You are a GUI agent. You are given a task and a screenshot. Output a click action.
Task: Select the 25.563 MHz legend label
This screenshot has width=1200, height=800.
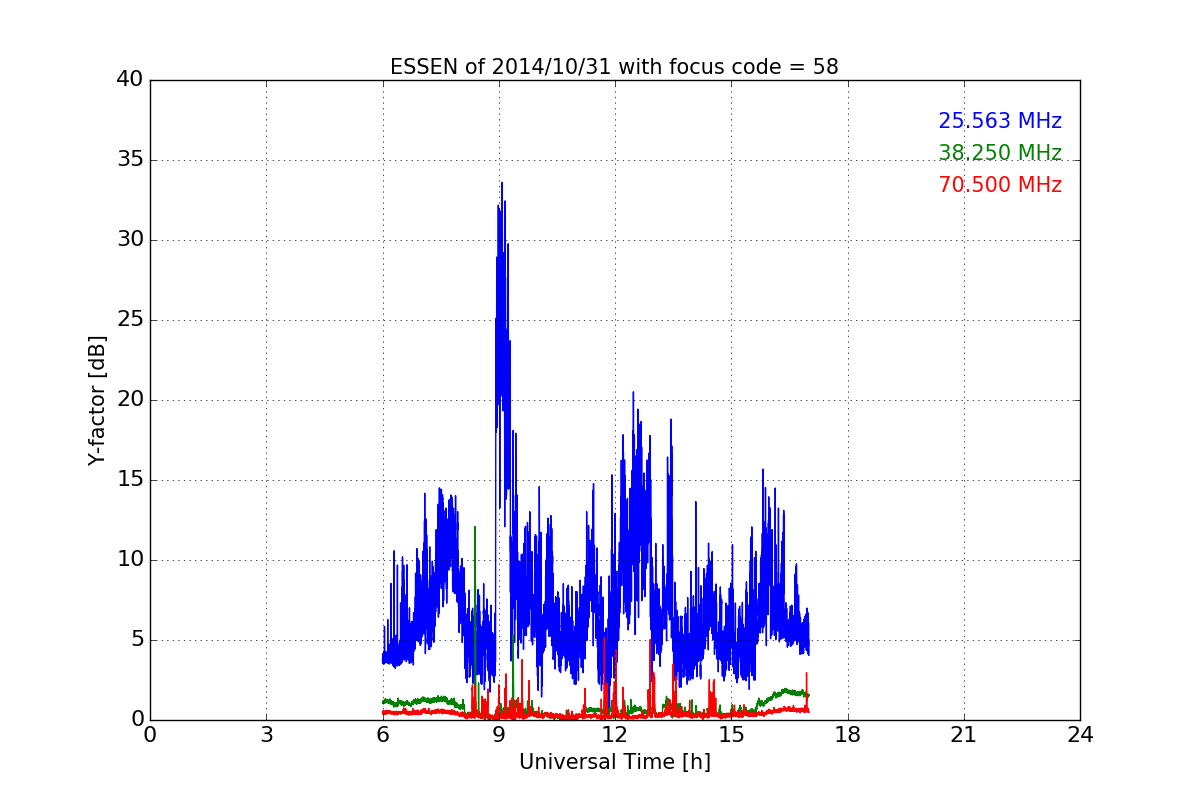click(1000, 121)
